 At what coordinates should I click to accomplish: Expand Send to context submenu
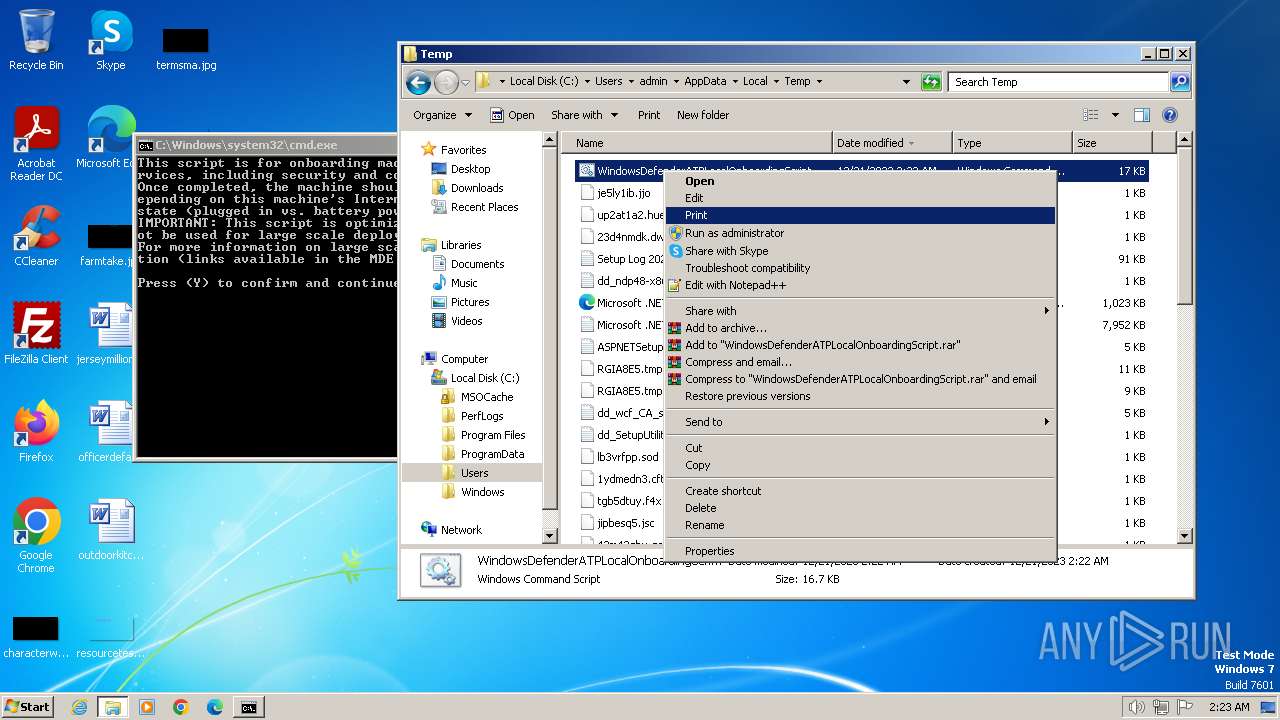[x=860, y=422]
